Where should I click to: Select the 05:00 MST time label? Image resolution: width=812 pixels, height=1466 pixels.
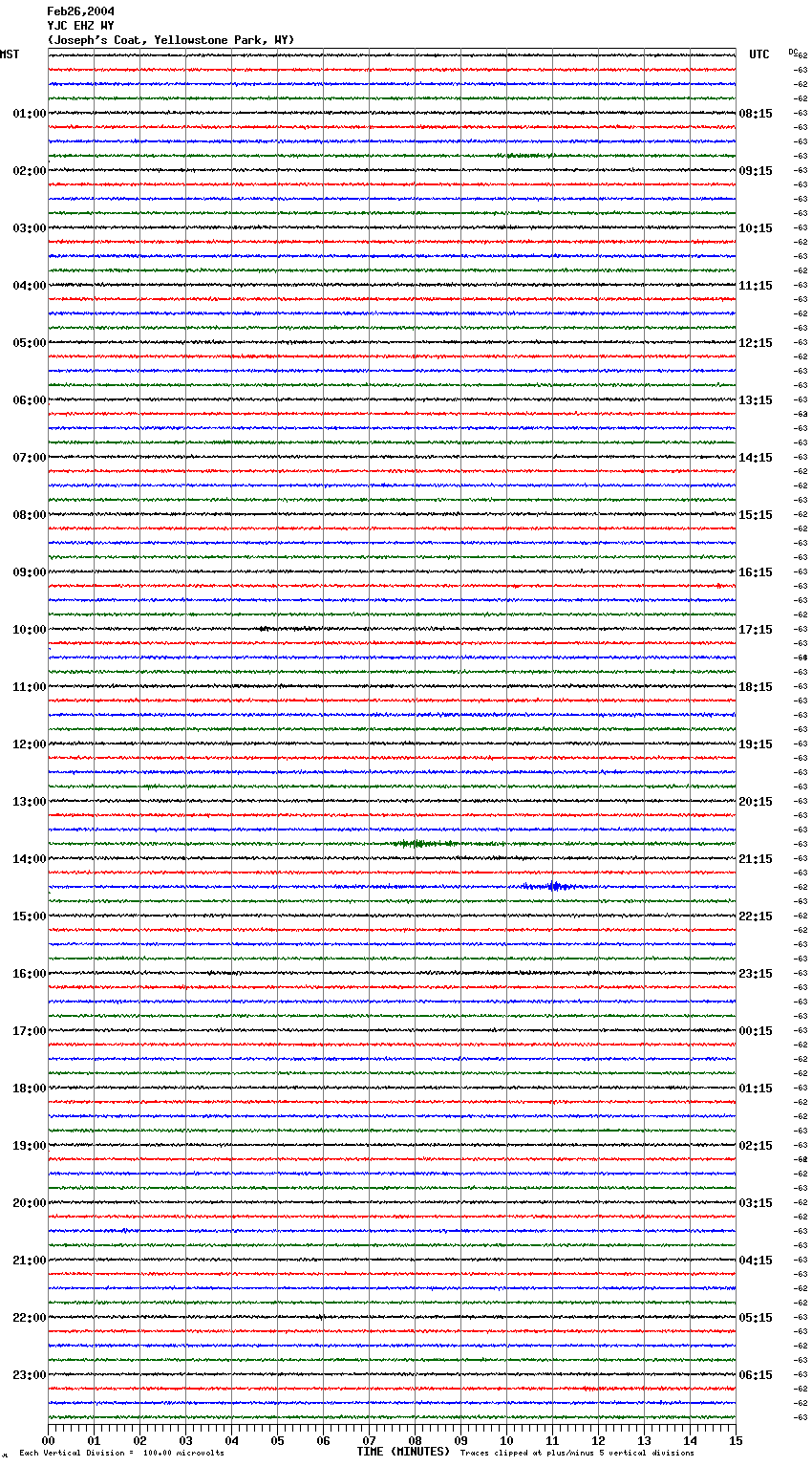[x=30, y=343]
